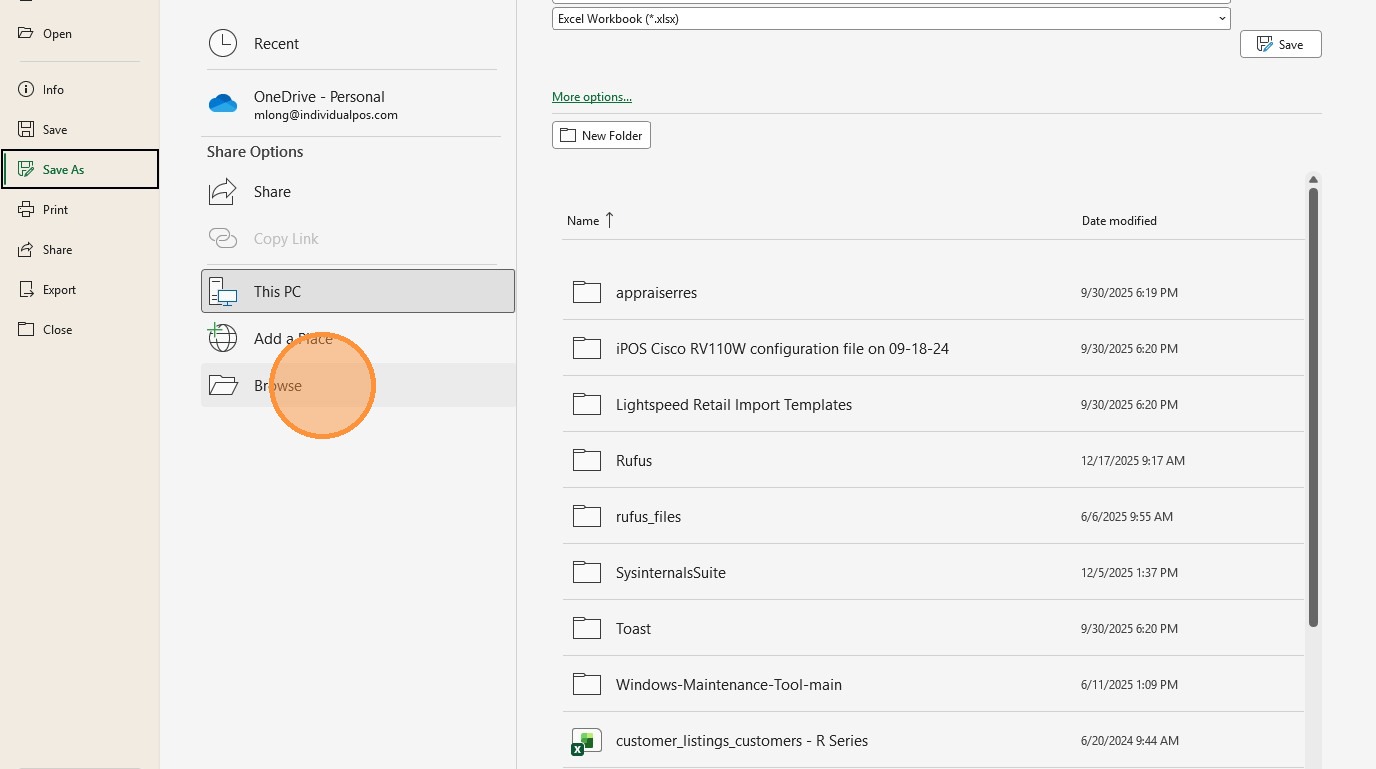Click the Browse folder option
The width and height of the screenshot is (1376, 769).
[x=358, y=385]
